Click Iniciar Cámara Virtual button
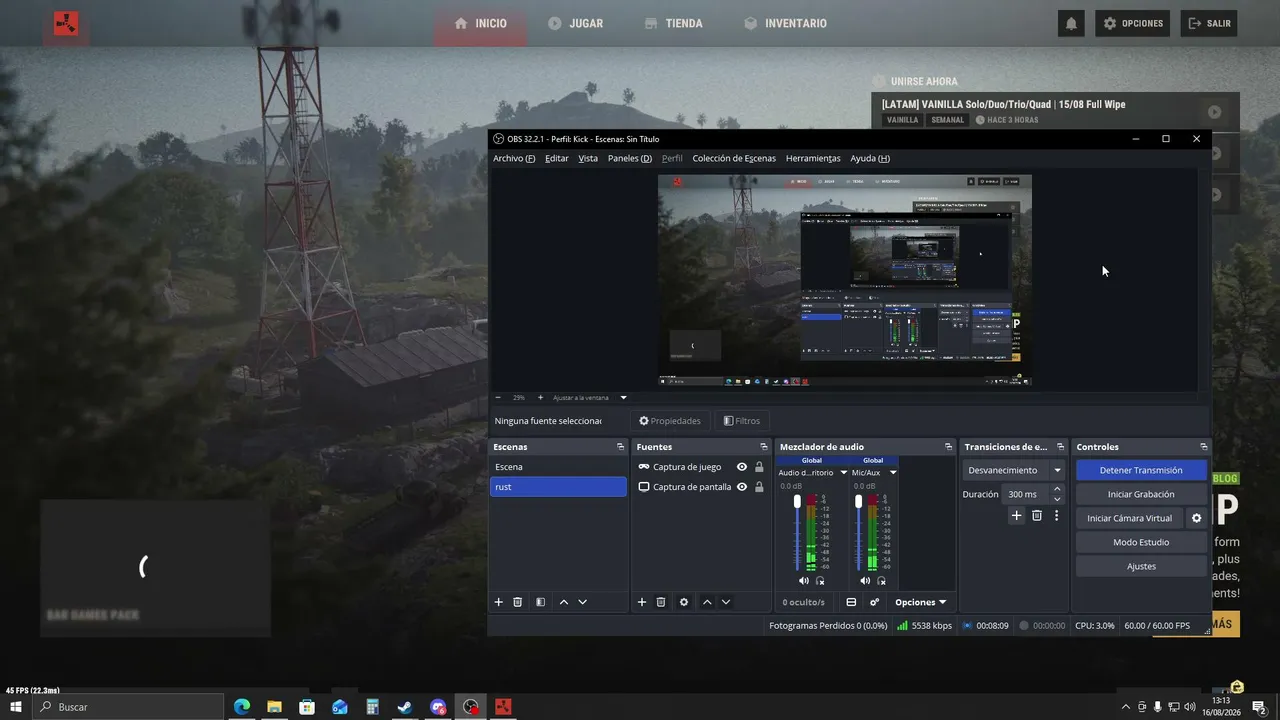This screenshot has width=1280, height=720. pyautogui.click(x=1129, y=518)
